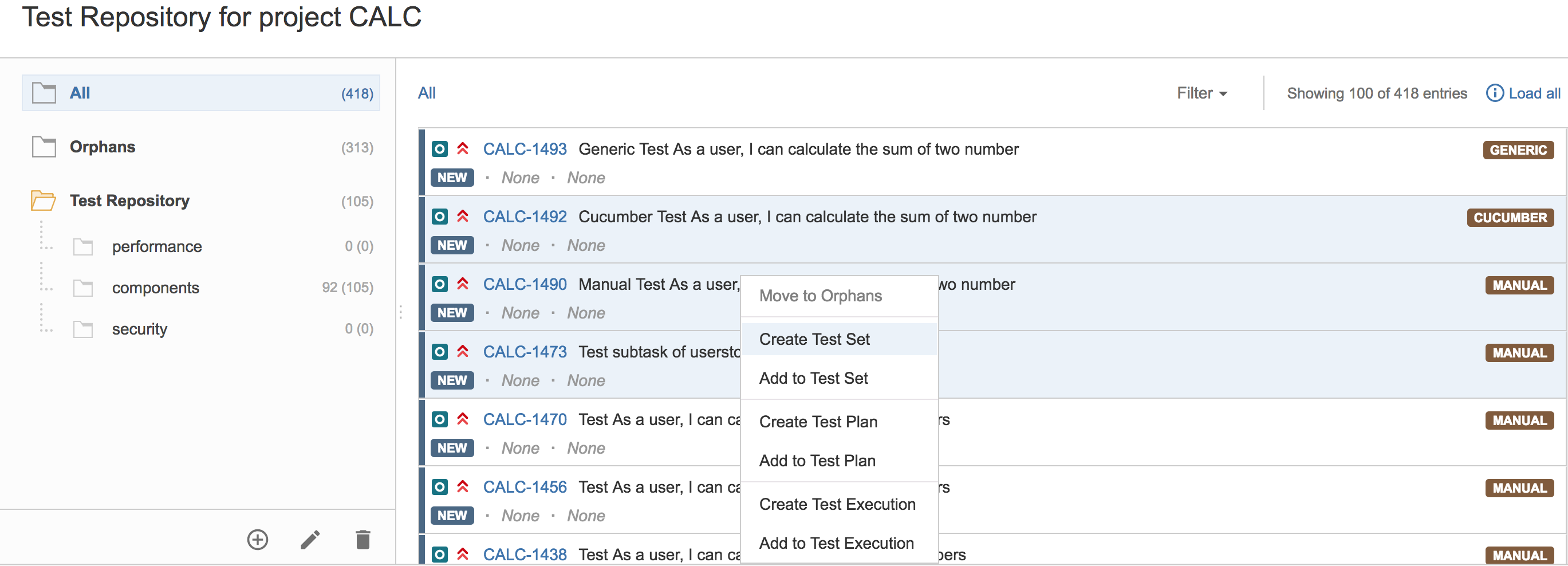Image resolution: width=1568 pixels, height=566 pixels.
Task: Open the Filter dropdown
Action: (x=1201, y=93)
